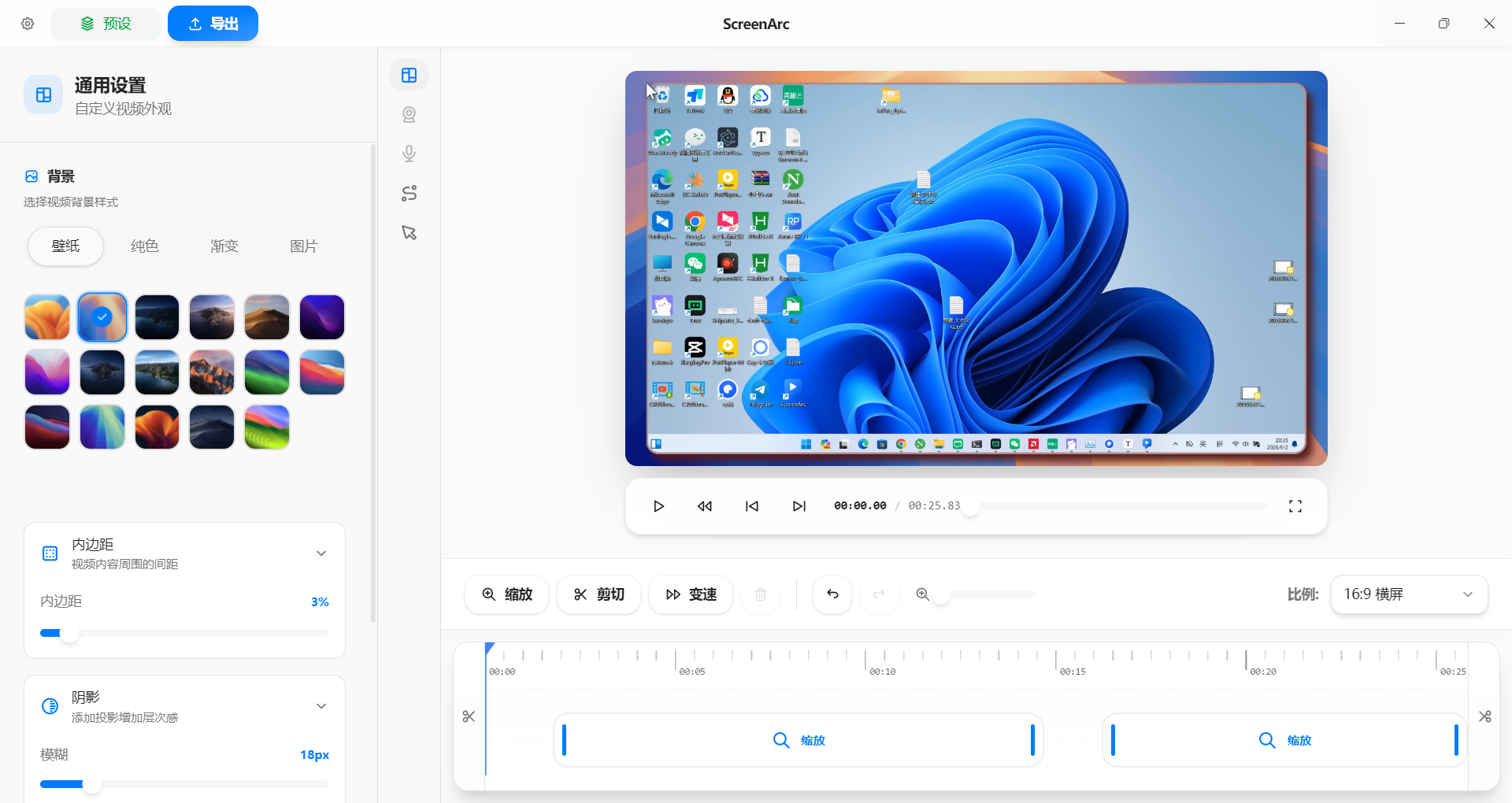Undo the last action
1512x803 pixels.
832,594
